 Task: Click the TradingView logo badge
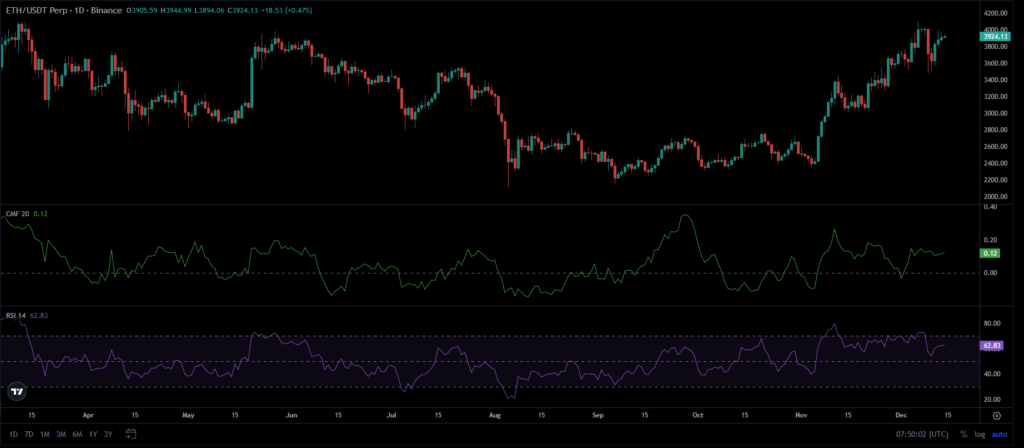[18, 392]
